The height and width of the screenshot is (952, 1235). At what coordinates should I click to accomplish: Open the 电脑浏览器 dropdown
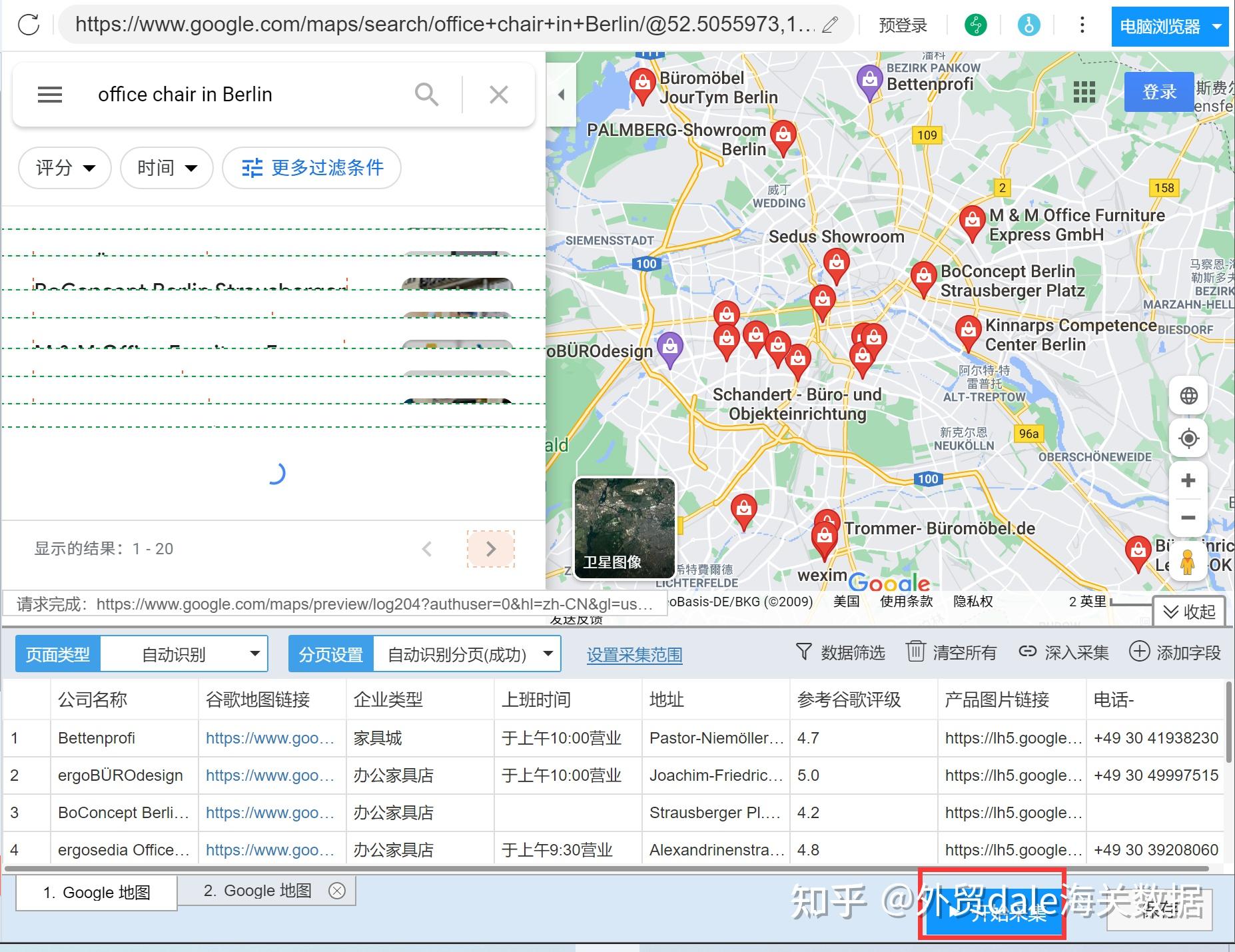1170,27
